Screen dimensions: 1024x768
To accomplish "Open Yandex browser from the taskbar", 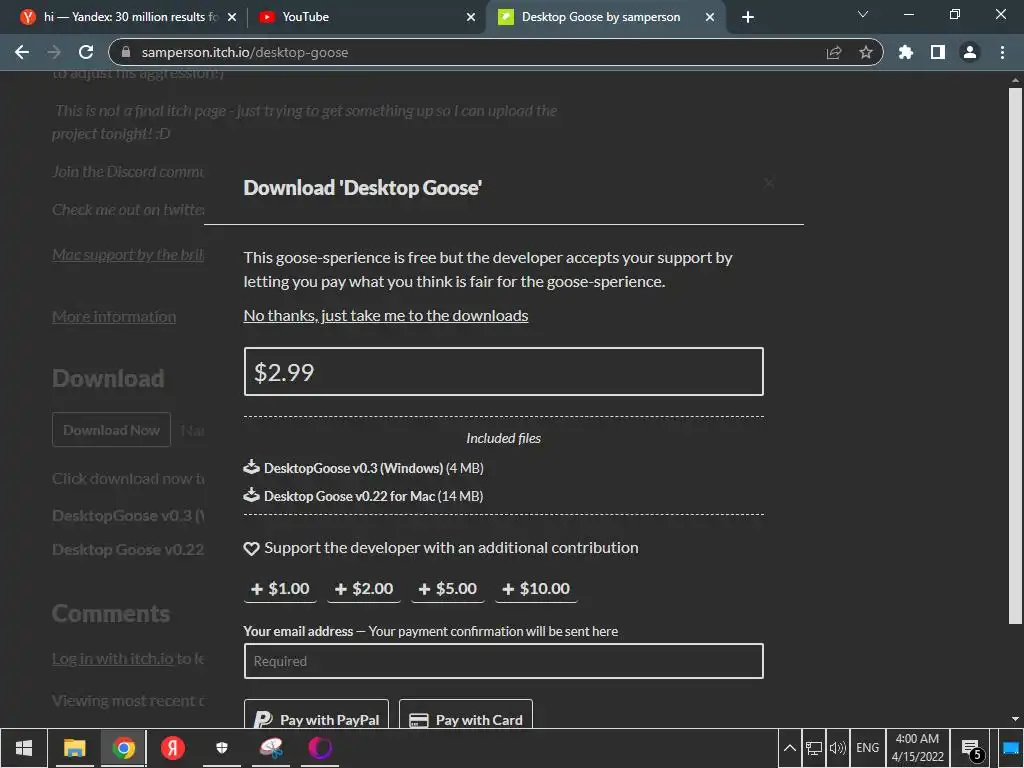I will point(173,748).
